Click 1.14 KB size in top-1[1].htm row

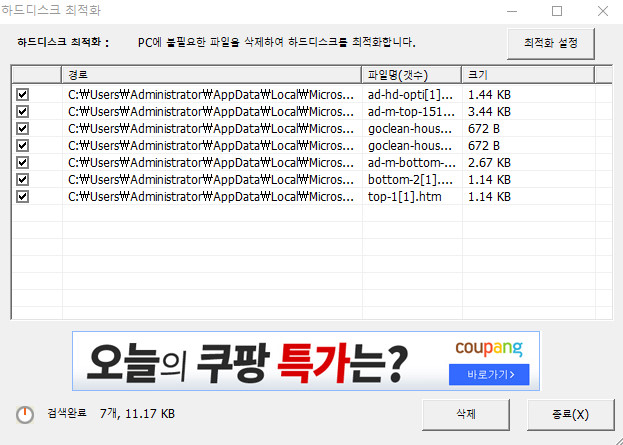coord(489,197)
